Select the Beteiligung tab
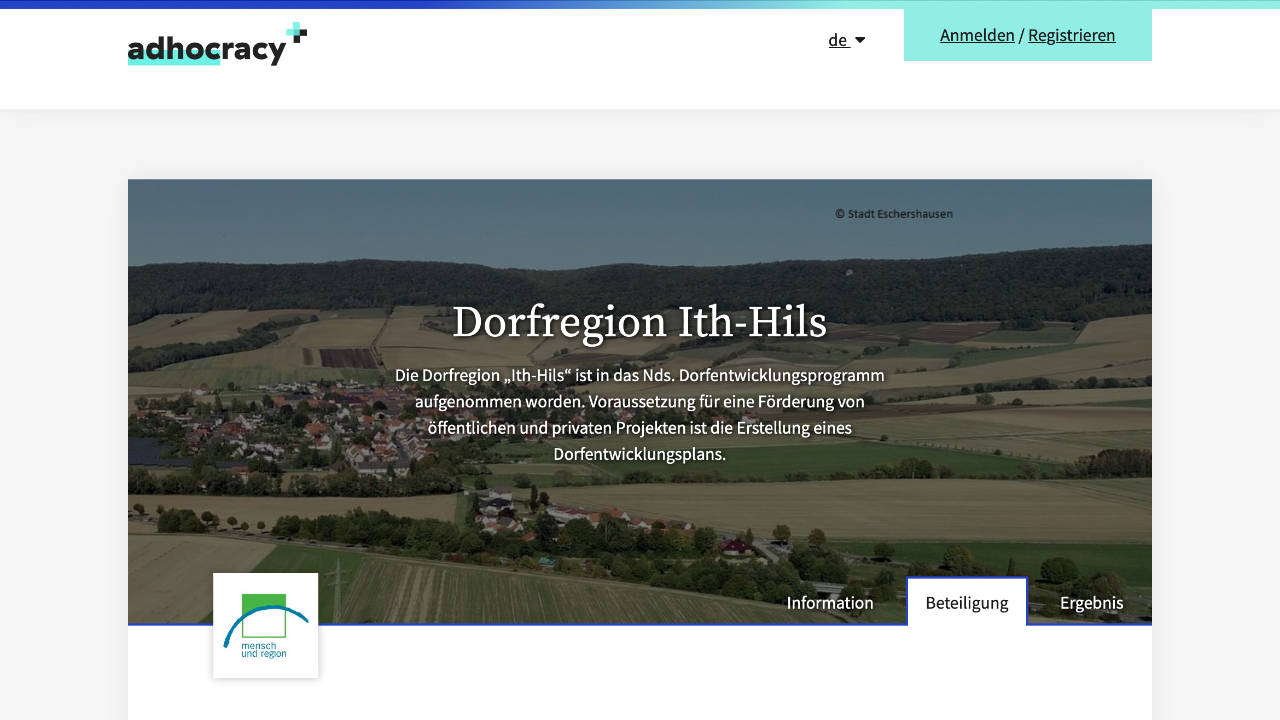The height and width of the screenshot is (720, 1280). tap(966, 602)
